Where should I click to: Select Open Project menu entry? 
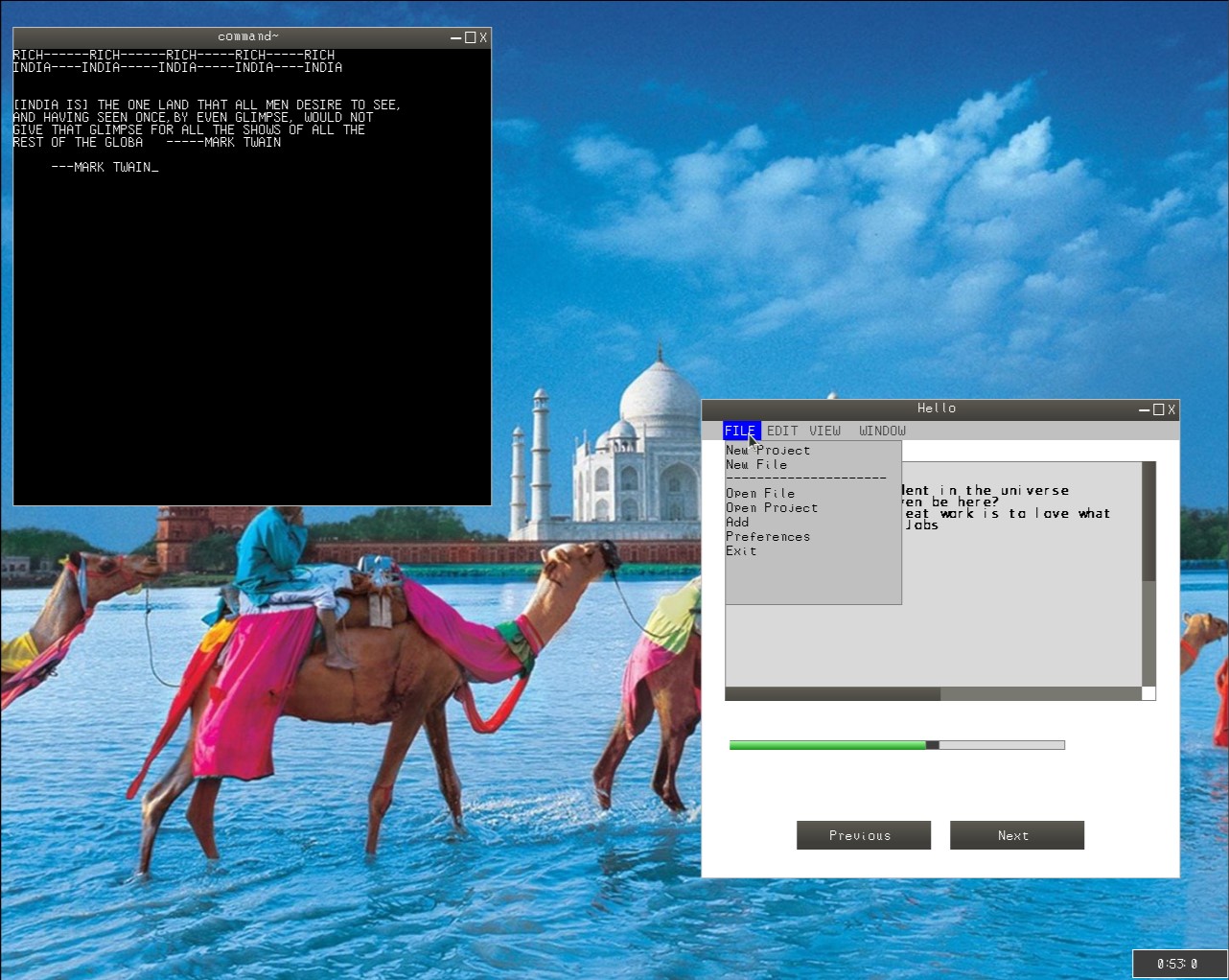[x=772, y=507]
